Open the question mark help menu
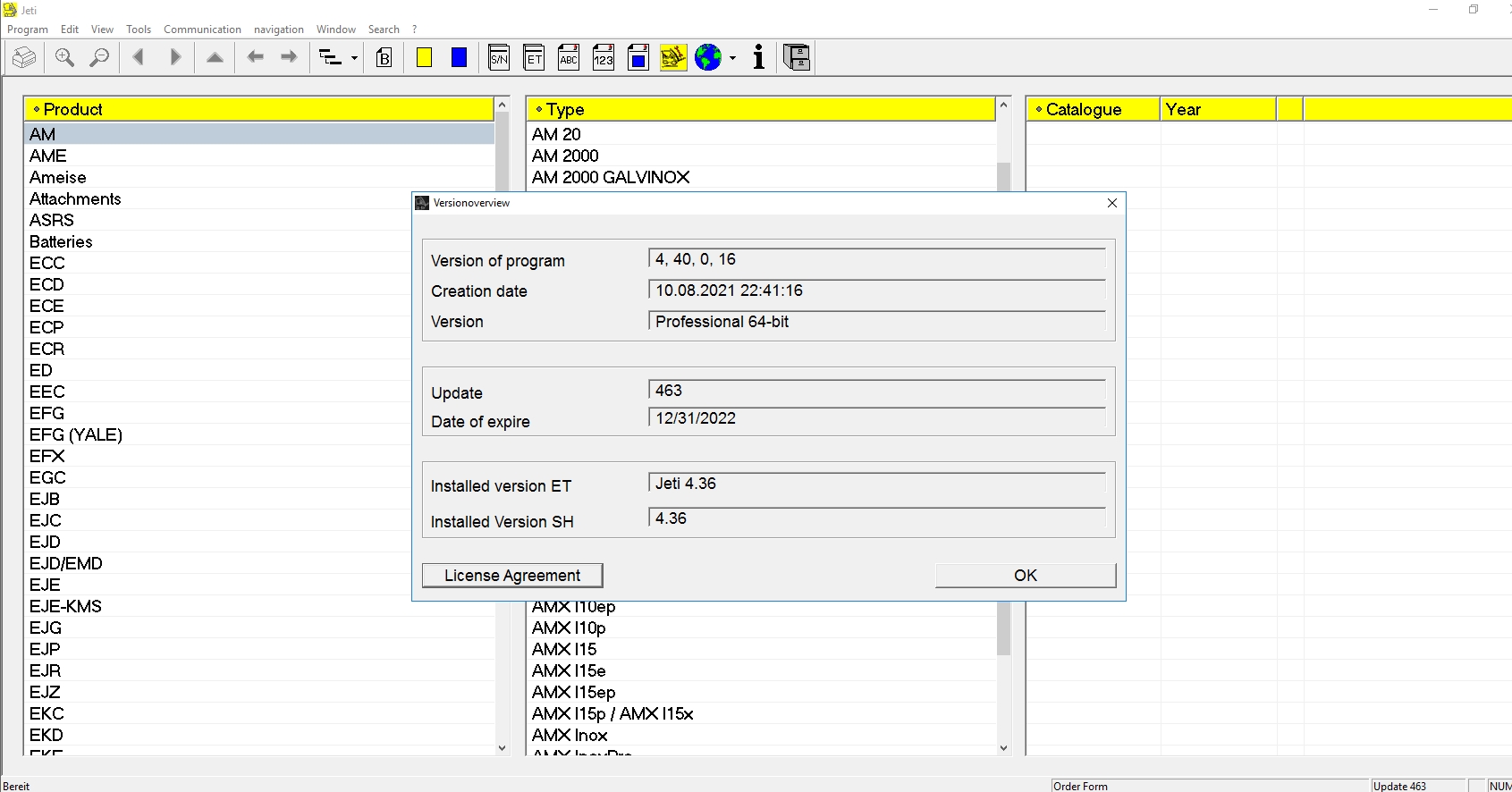The image size is (1512, 792). pos(414,29)
